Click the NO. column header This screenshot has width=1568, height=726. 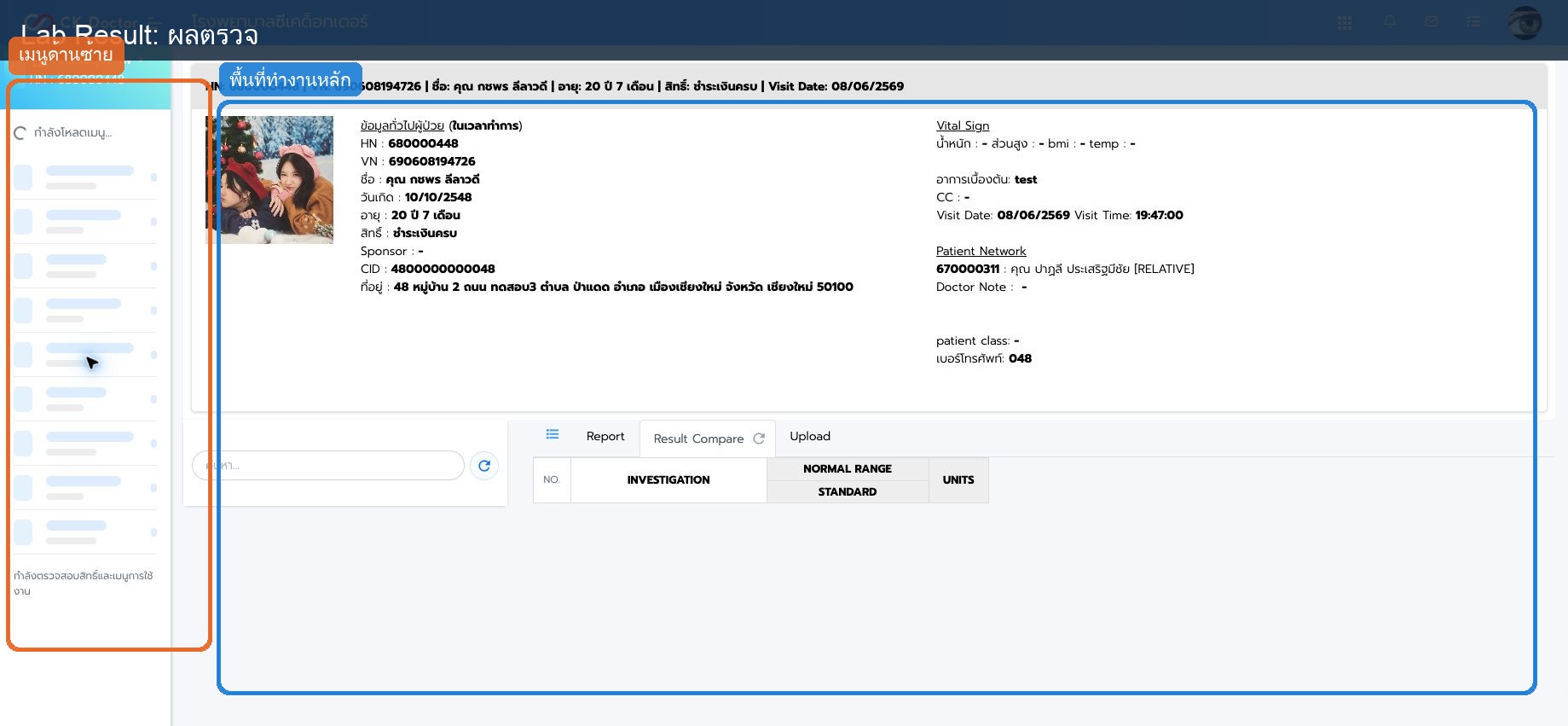point(552,480)
